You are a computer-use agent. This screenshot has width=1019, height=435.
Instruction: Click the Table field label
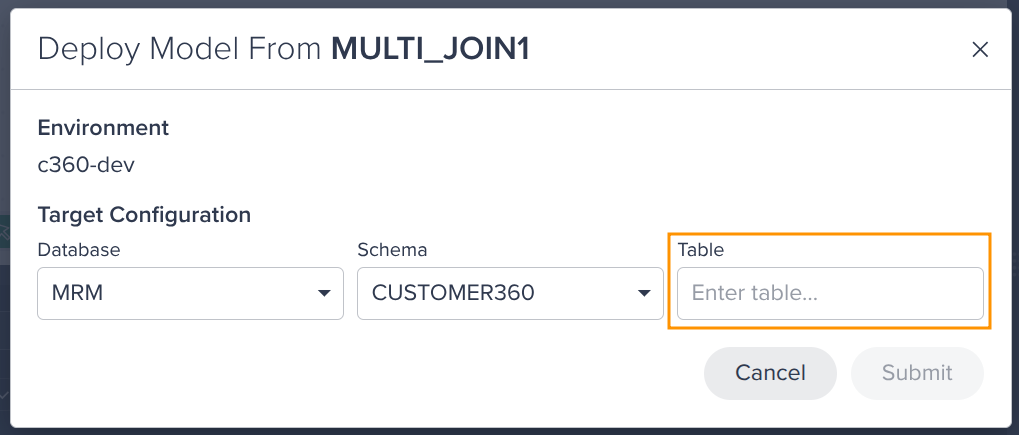[x=700, y=248]
